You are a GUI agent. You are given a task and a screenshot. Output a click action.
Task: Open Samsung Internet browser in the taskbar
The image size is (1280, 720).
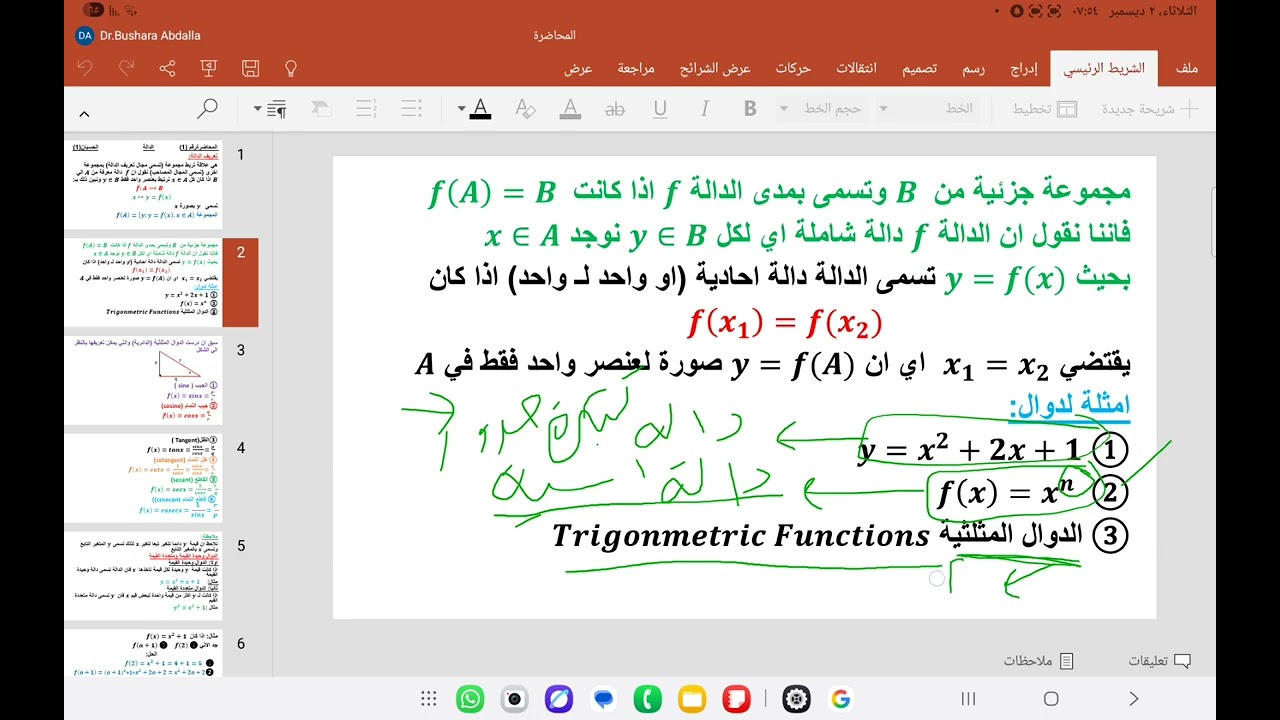click(559, 699)
